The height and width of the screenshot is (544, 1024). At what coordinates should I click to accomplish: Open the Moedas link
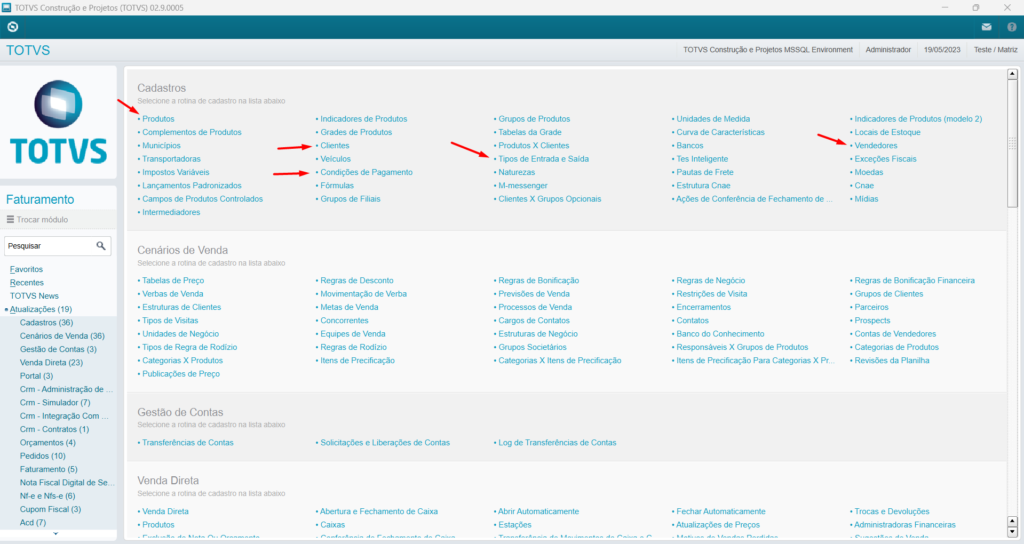869,172
